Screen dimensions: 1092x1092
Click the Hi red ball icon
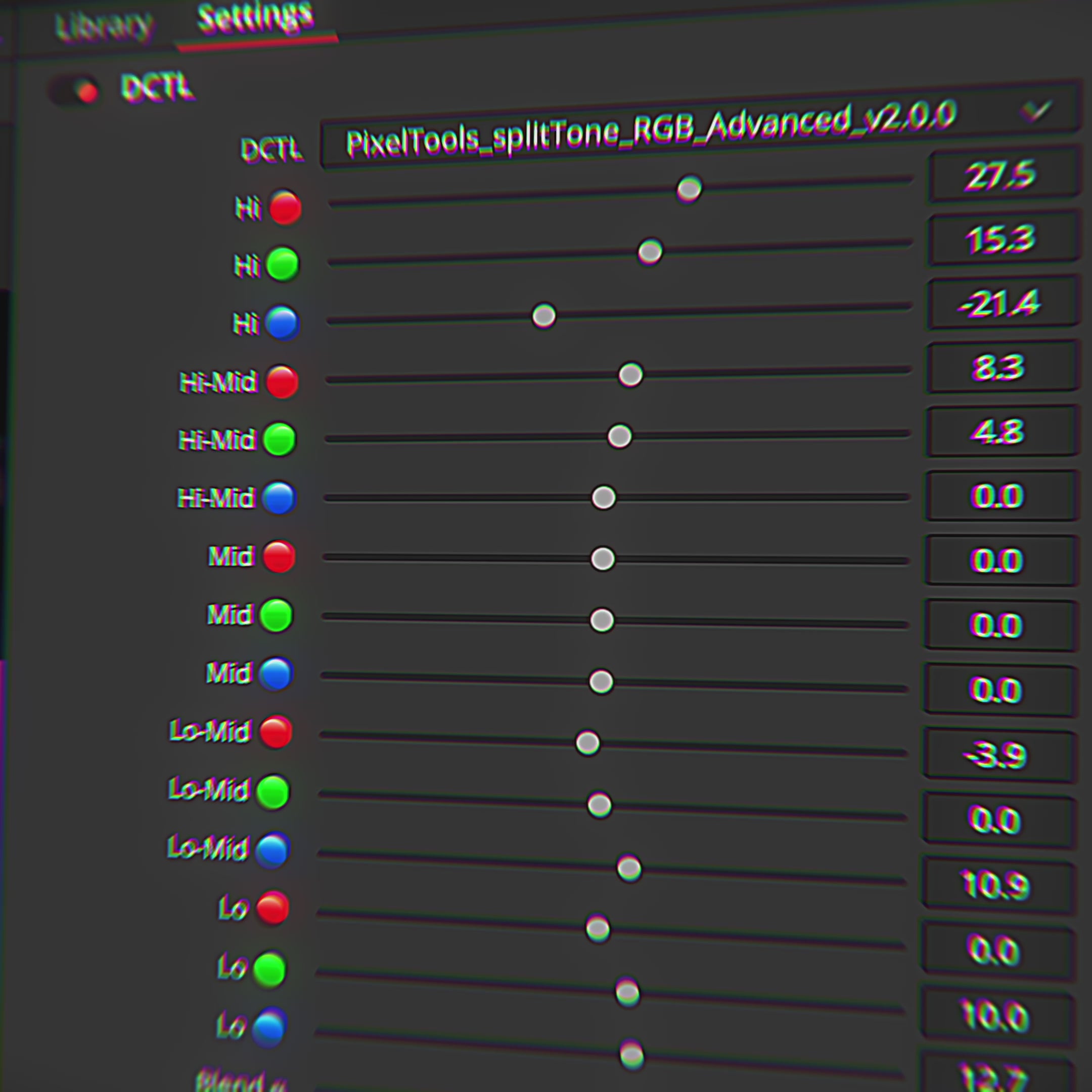(286, 208)
